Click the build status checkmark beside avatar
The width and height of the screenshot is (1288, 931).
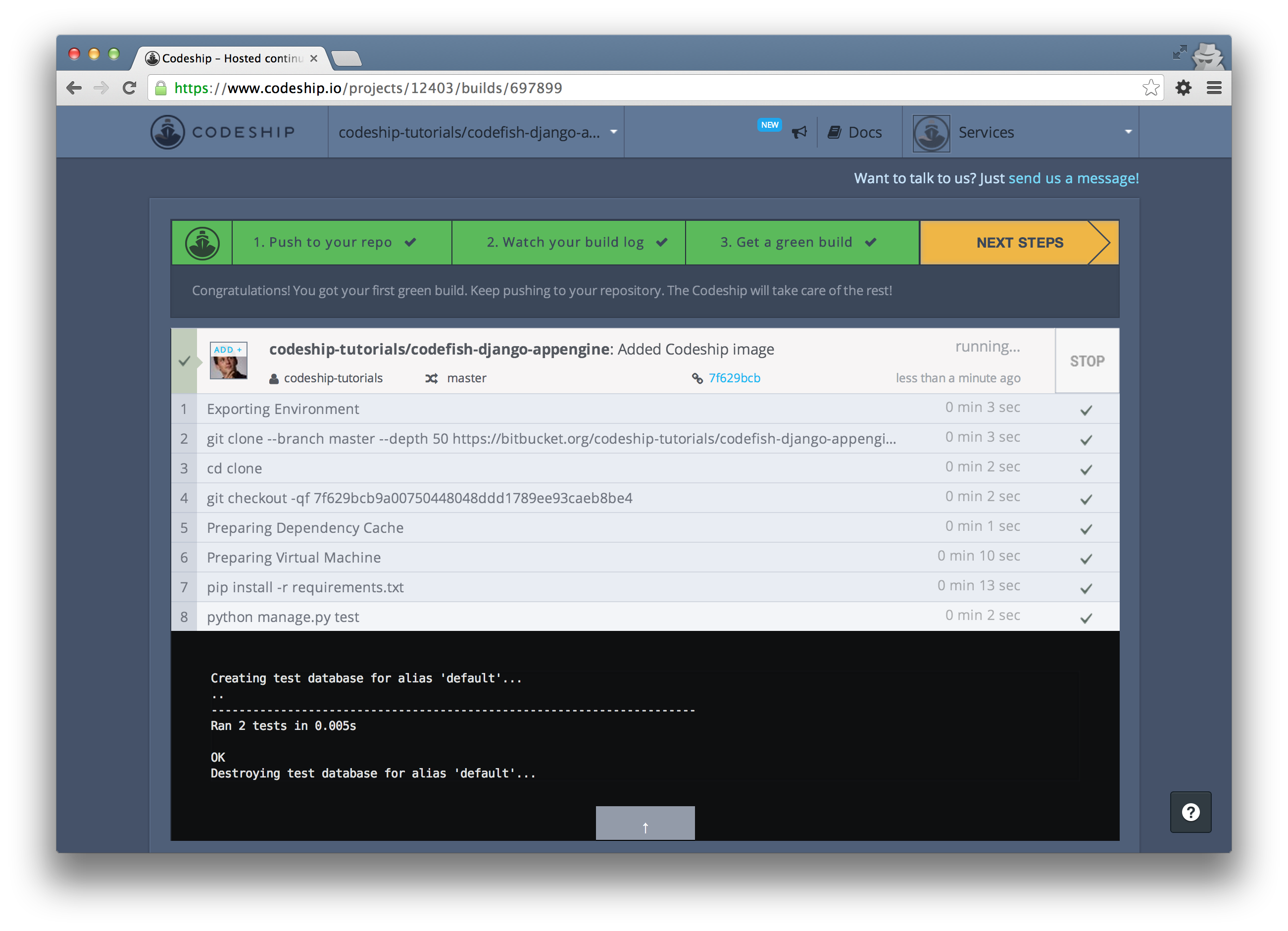(x=184, y=362)
